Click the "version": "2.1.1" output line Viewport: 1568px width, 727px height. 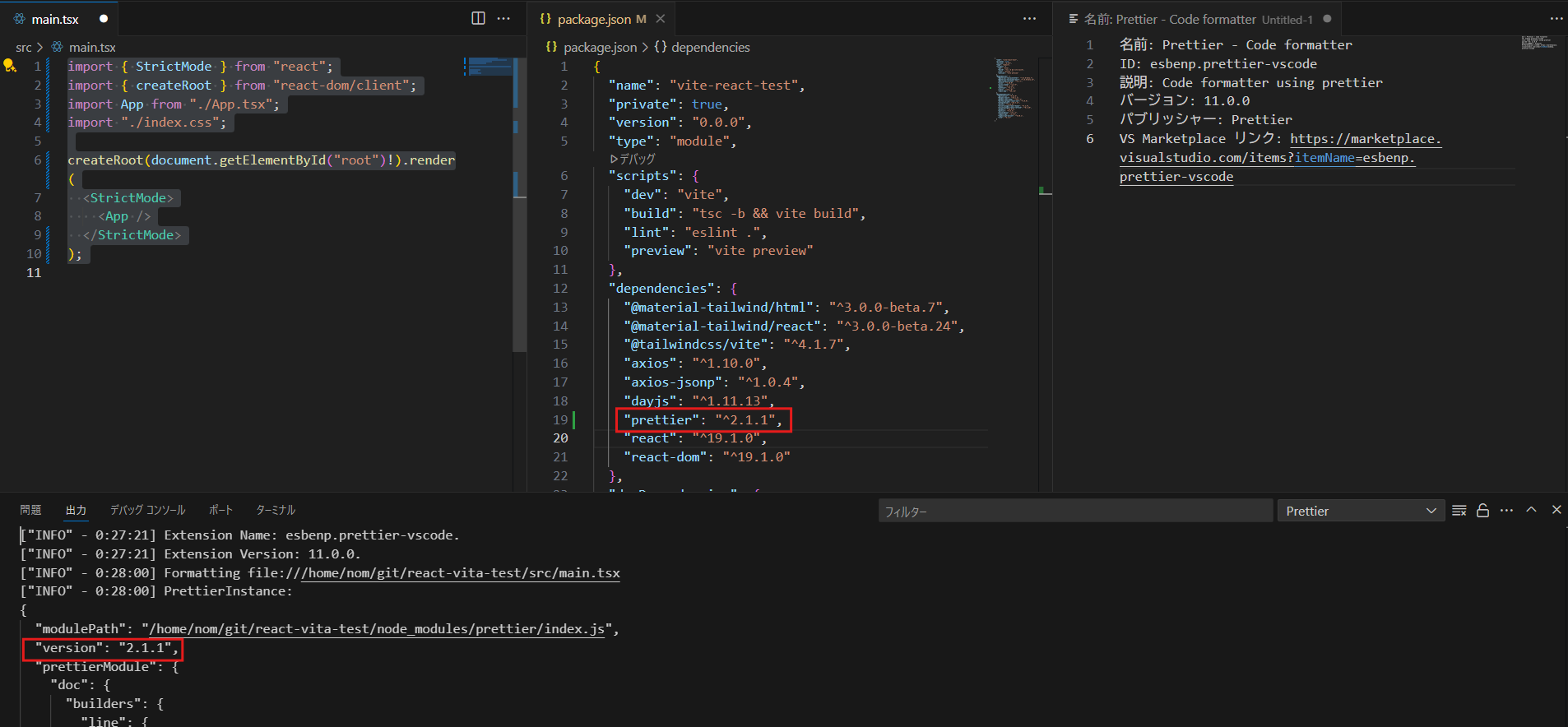pyautogui.click(x=107, y=647)
